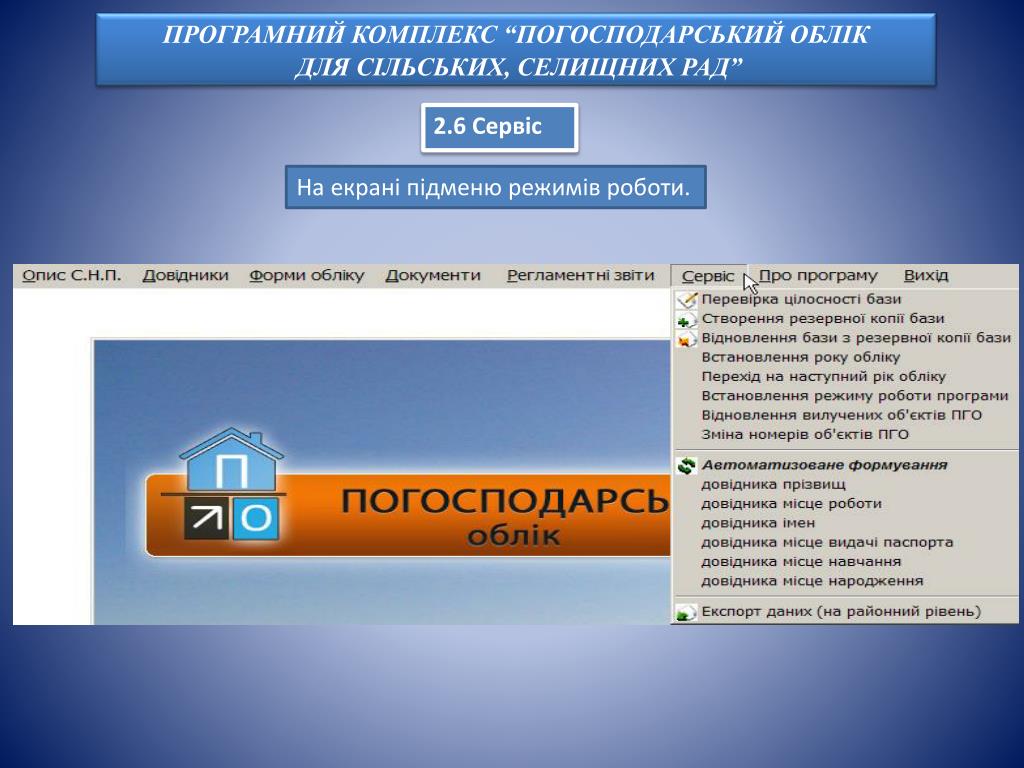Select Перевірка цілосності бази
1024x768 pixels.
pyautogui.click(x=801, y=299)
